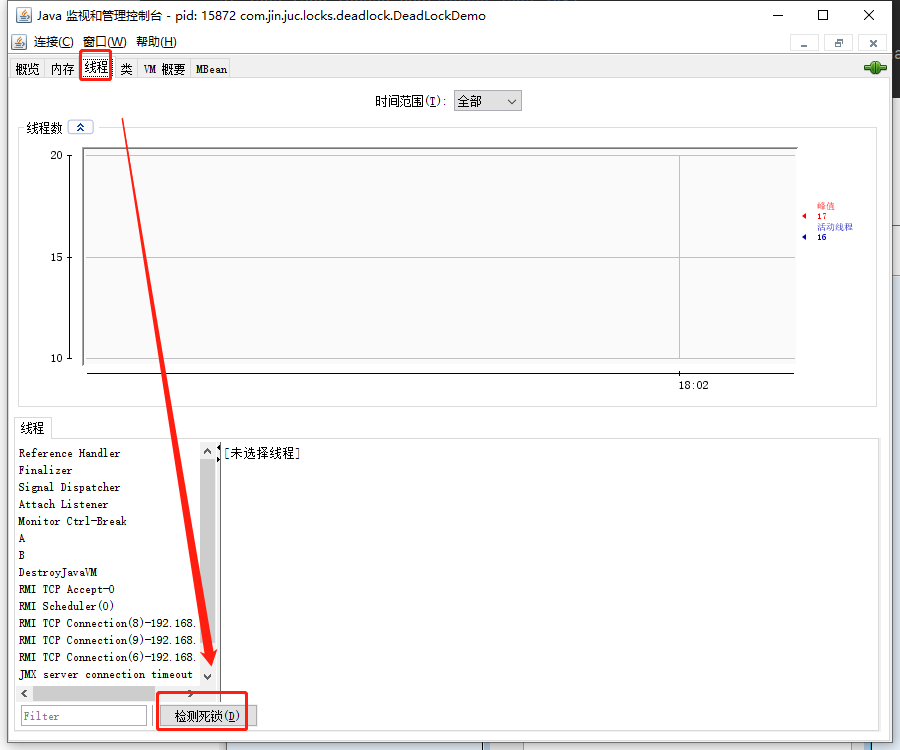Select thread Reference Handler
900x750 pixels.
[69, 453]
